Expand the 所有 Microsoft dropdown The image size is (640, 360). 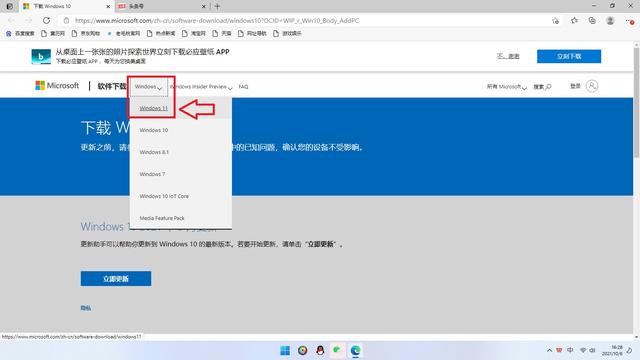pyautogui.click(x=507, y=87)
